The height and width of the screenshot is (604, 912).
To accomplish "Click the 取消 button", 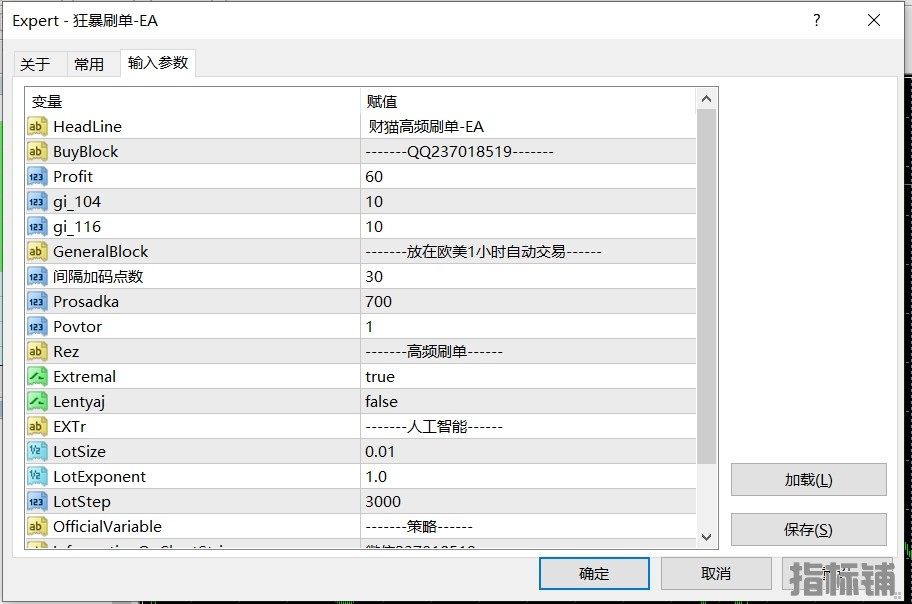I will pyautogui.click(x=716, y=574).
